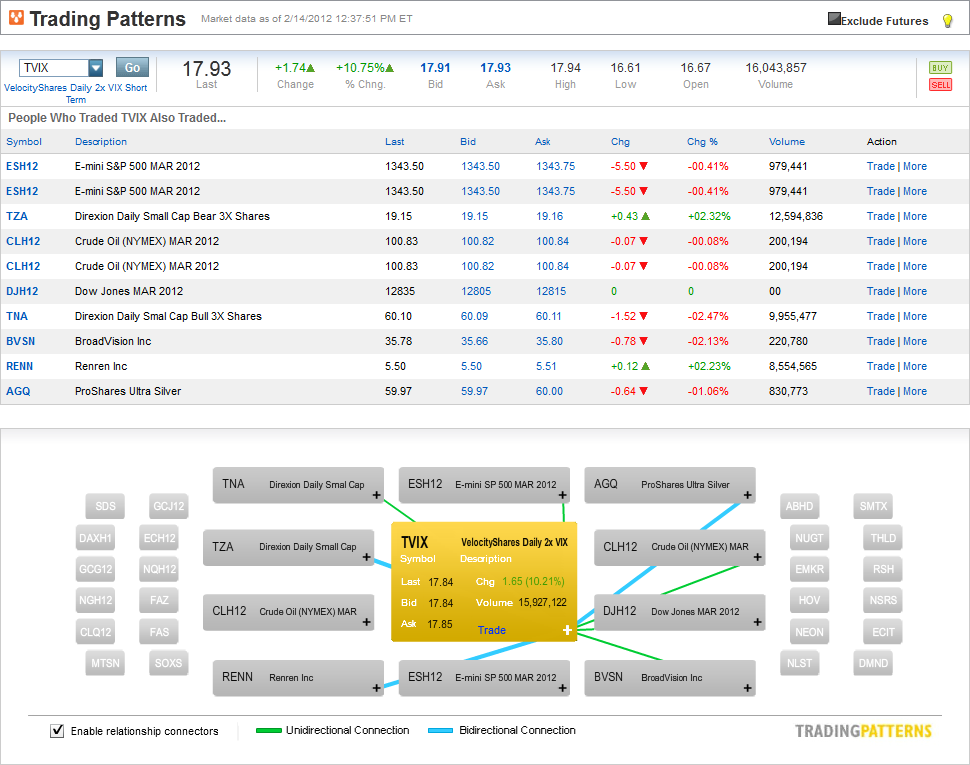The width and height of the screenshot is (970, 765).
Task: Sort by the Description column header
Action: click(101, 142)
